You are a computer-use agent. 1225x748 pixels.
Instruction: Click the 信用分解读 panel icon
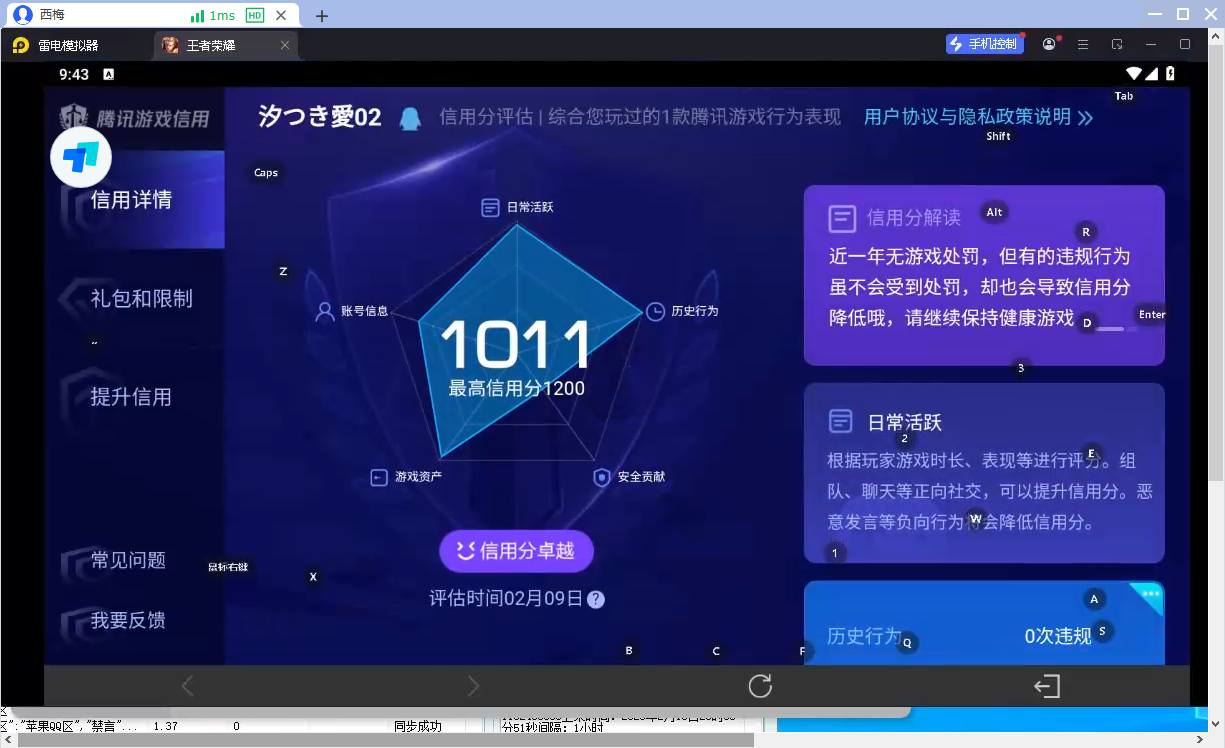tap(841, 218)
